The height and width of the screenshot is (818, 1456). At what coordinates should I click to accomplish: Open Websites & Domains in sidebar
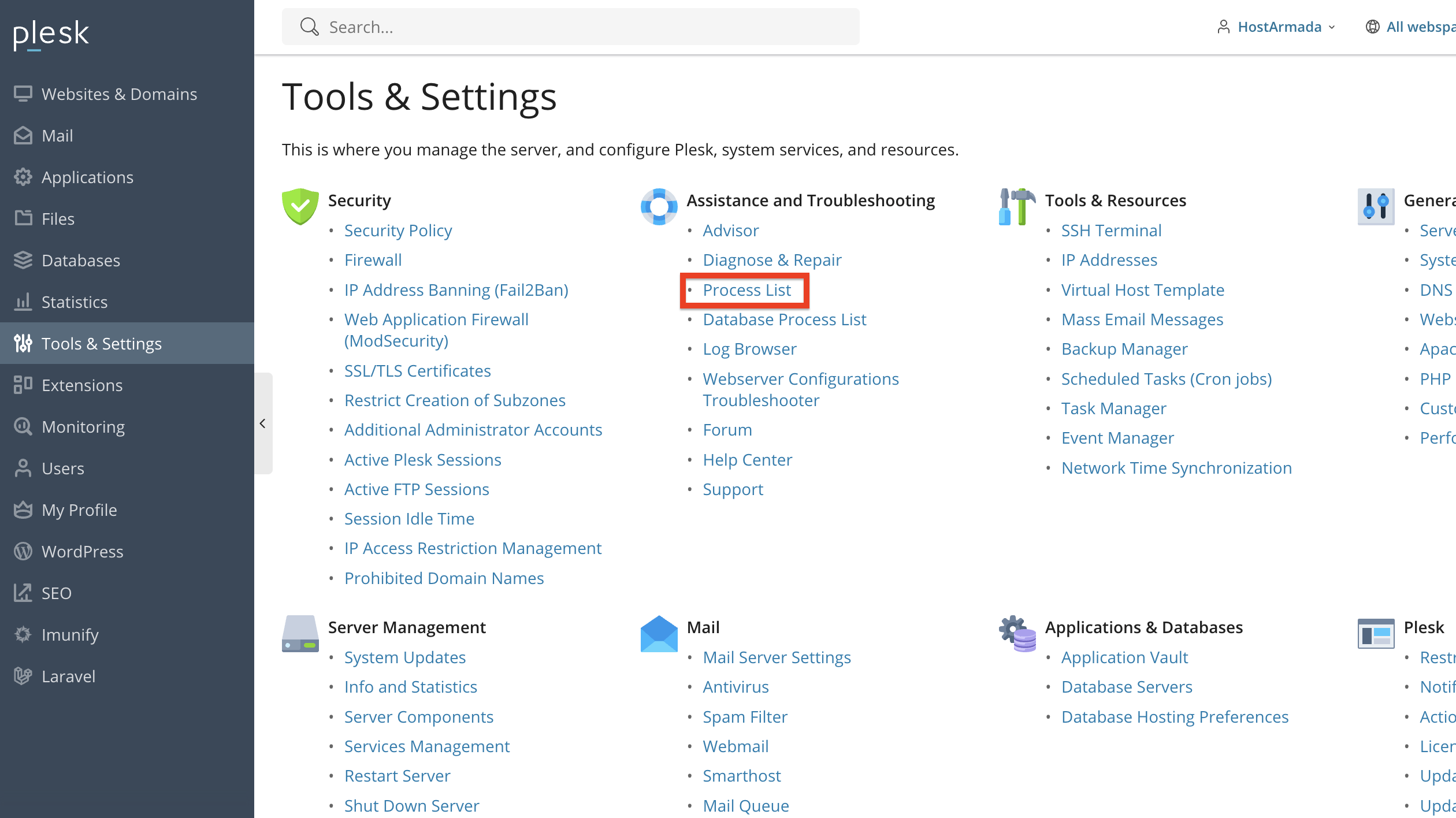click(127, 94)
